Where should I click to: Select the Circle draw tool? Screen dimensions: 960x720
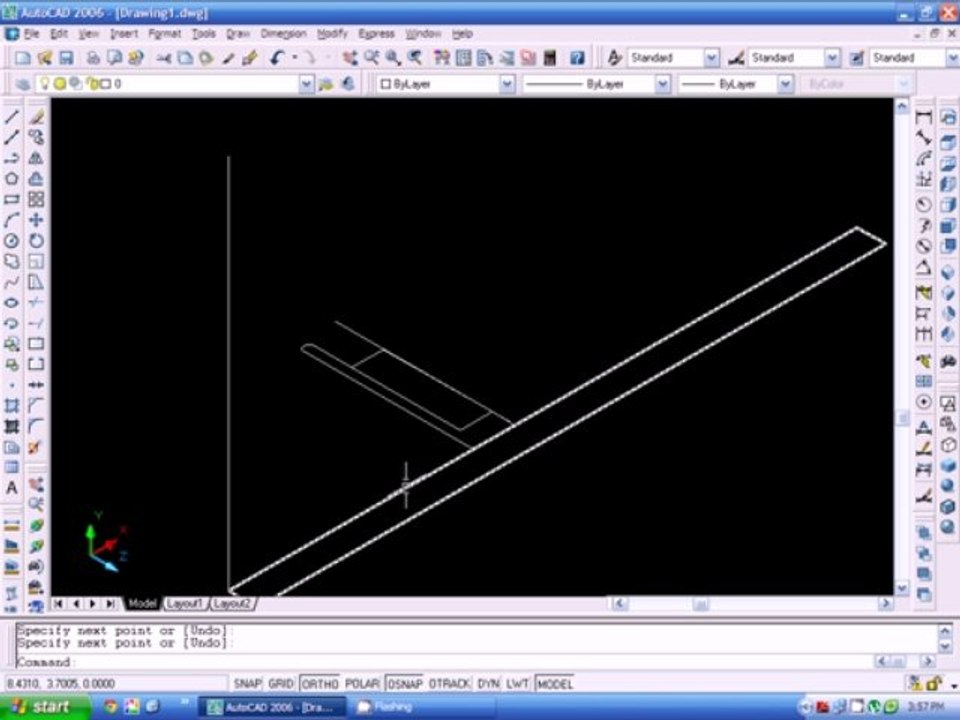12,241
